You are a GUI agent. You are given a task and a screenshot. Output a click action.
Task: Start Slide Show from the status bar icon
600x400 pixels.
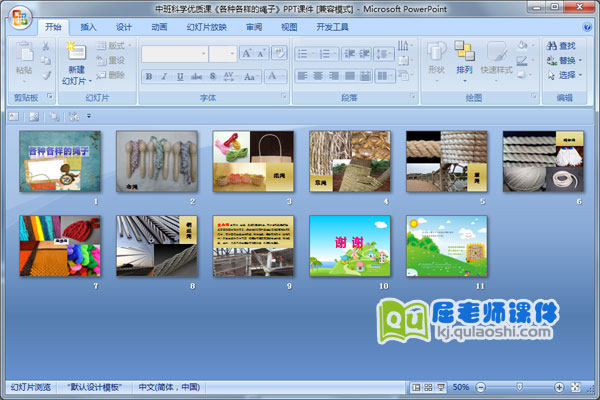441,387
